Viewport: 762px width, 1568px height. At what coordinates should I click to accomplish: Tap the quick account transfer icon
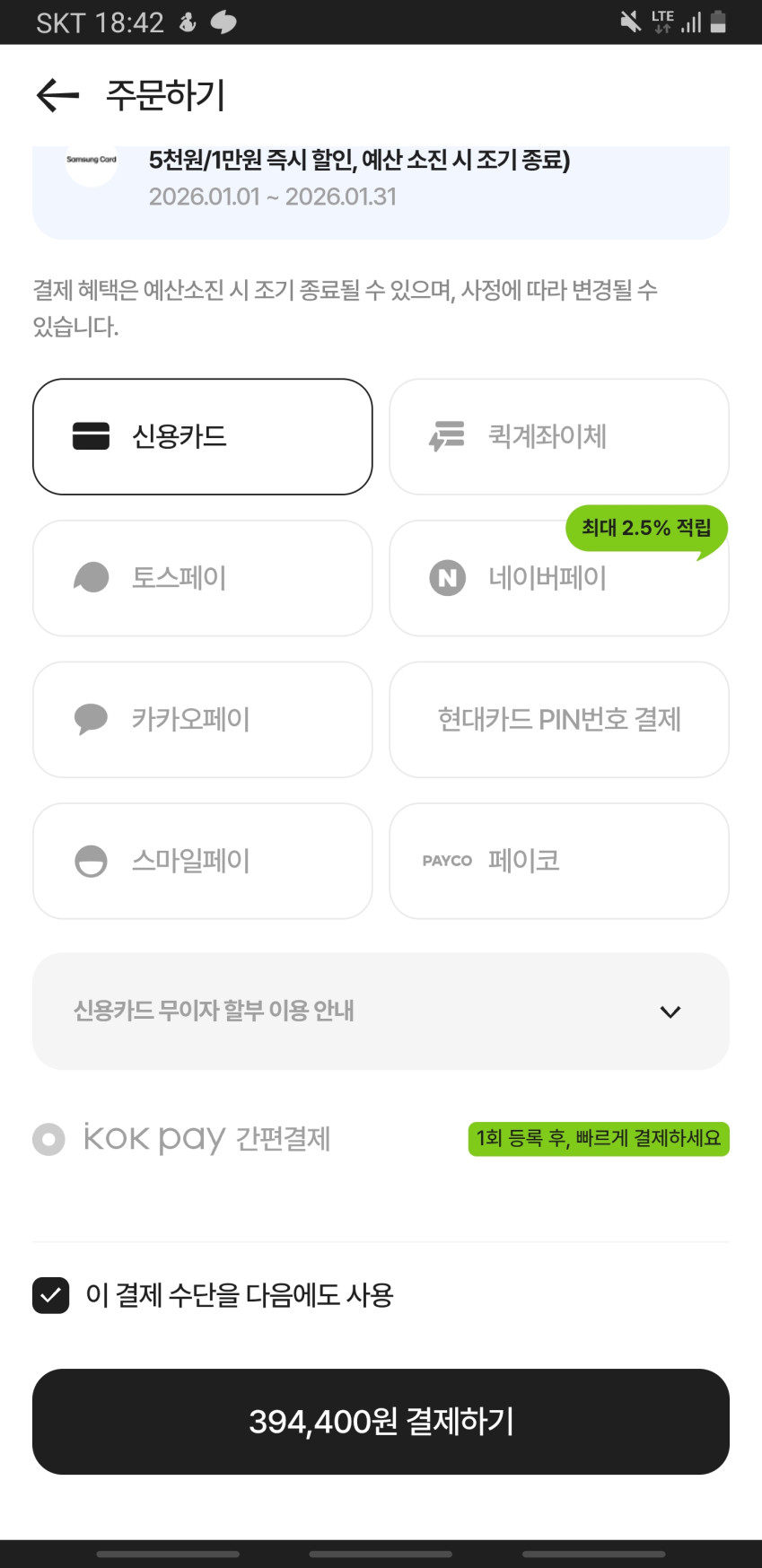(447, 436)
